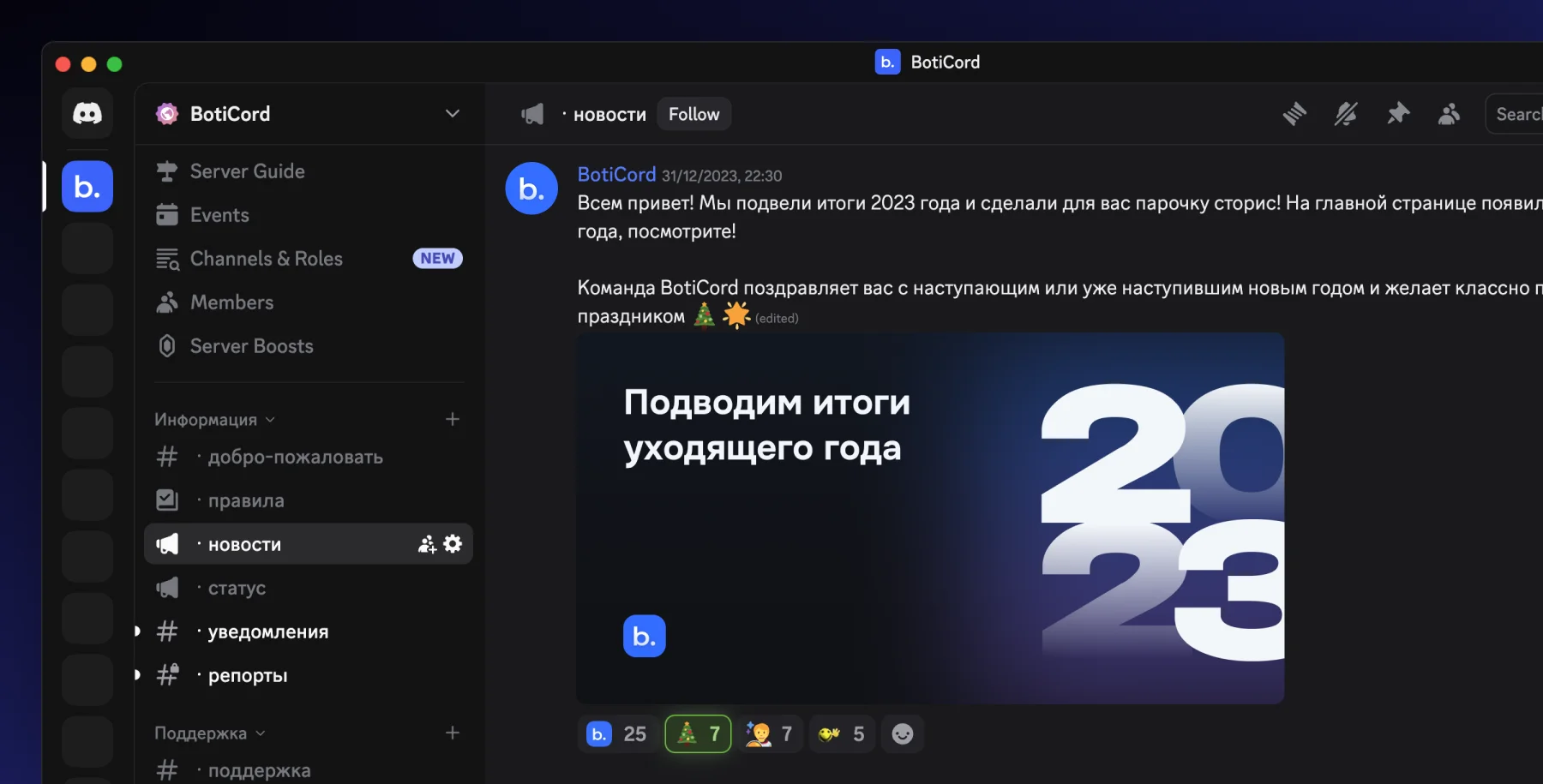1543x784 pixels.
Task: Click the новости announcement icon in header
Action: point(532,114)
